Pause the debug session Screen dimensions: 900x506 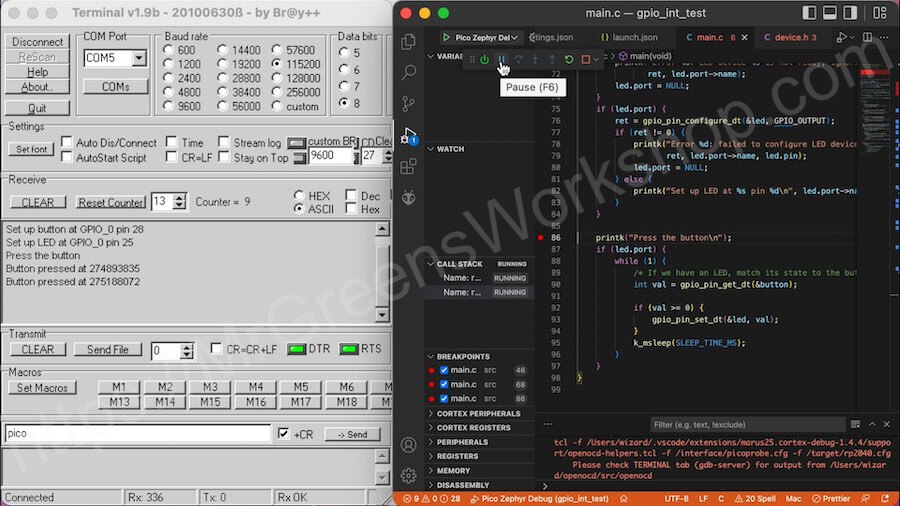(x=502, y=59)
